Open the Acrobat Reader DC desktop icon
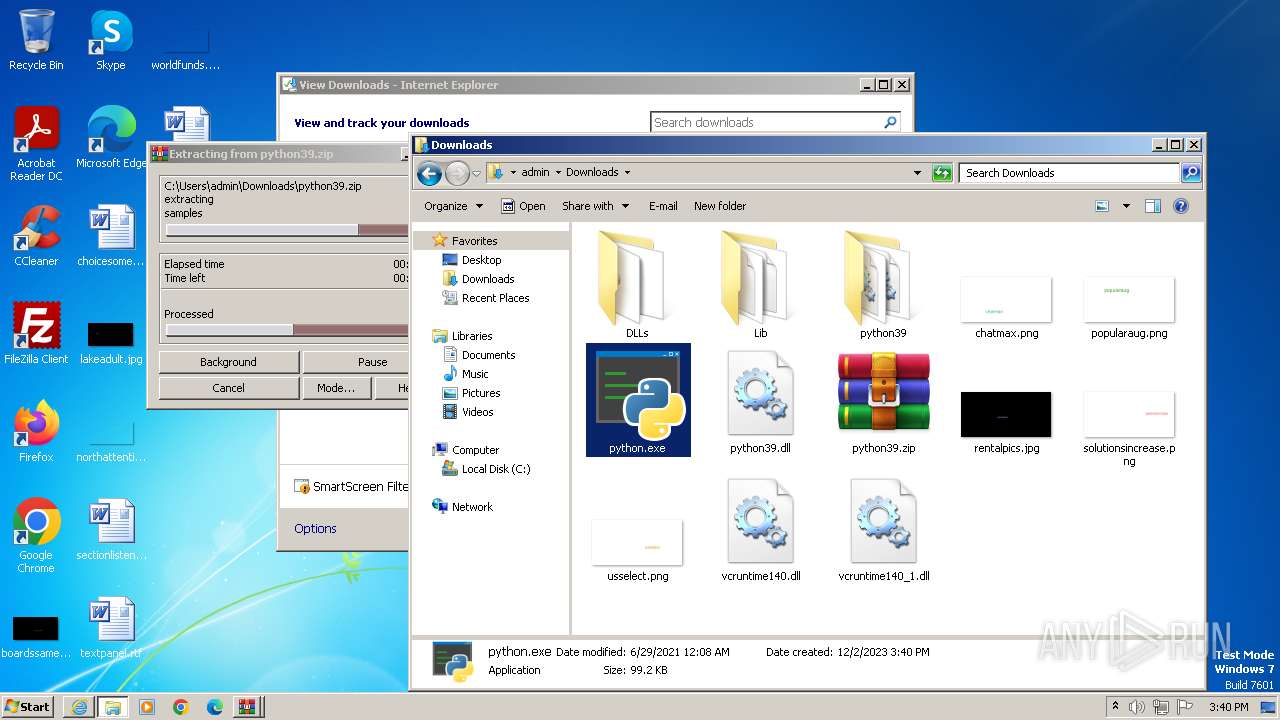Viewport: 1280px width, 720px height. (x=37, y=144)
